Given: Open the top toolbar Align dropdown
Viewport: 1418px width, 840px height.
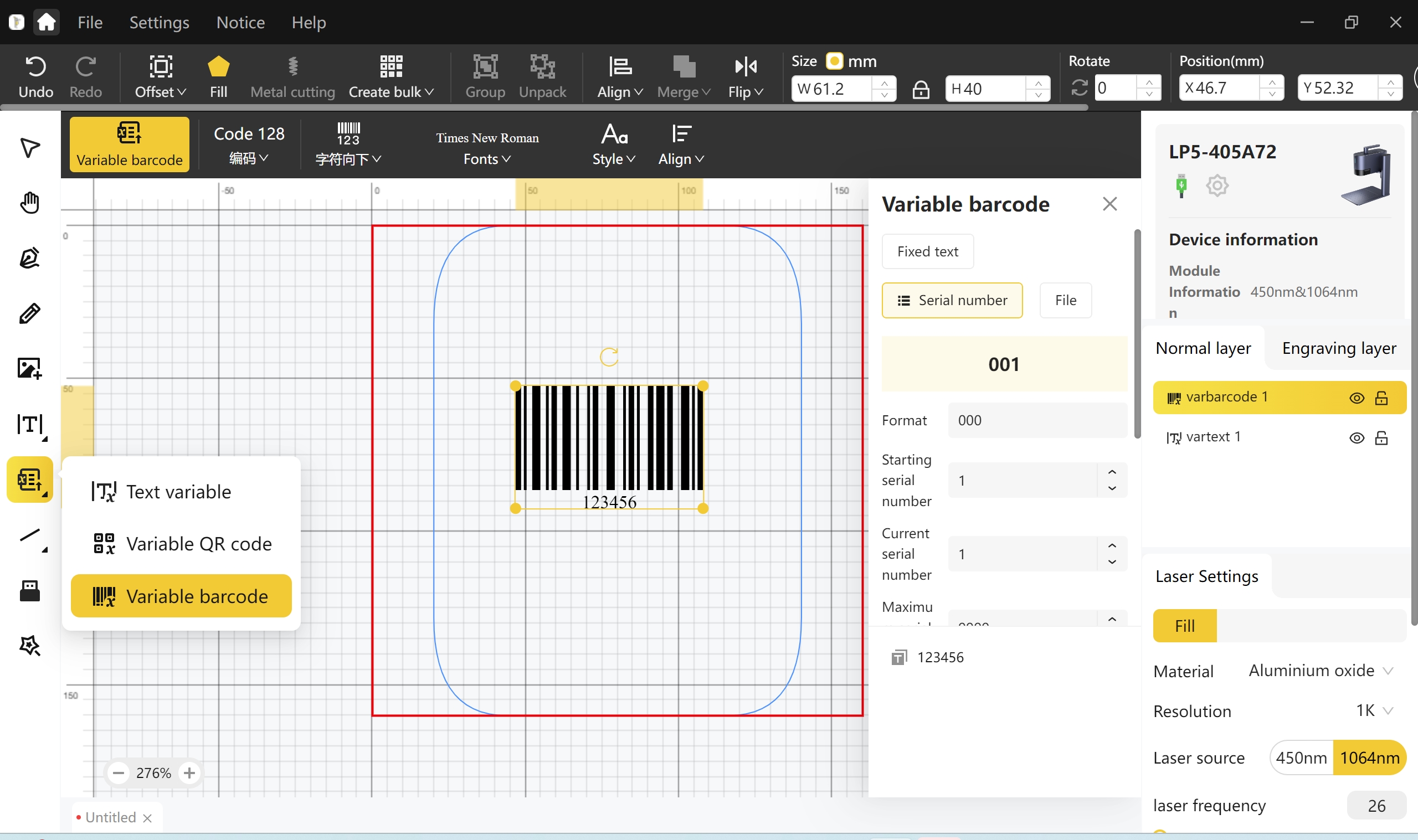Looking at the screenshot, I should tap(620, 77).
